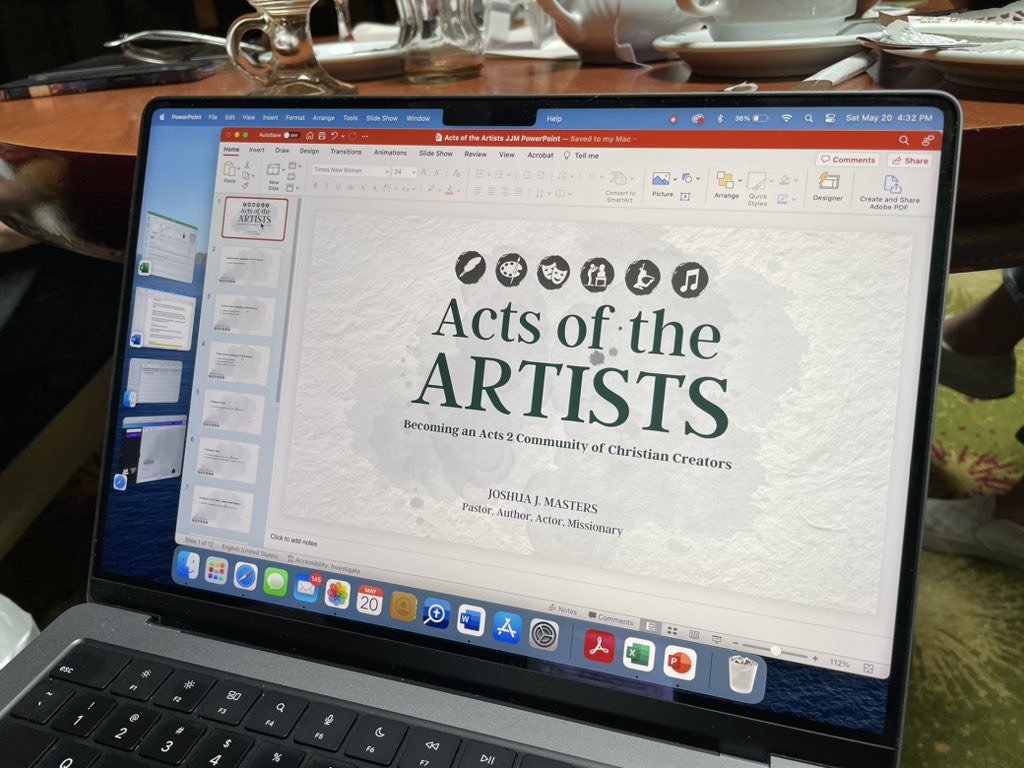Click the Wi-Fi icon in menu bar
This screenshot has height=768, width=1024.
click(786, 118)
